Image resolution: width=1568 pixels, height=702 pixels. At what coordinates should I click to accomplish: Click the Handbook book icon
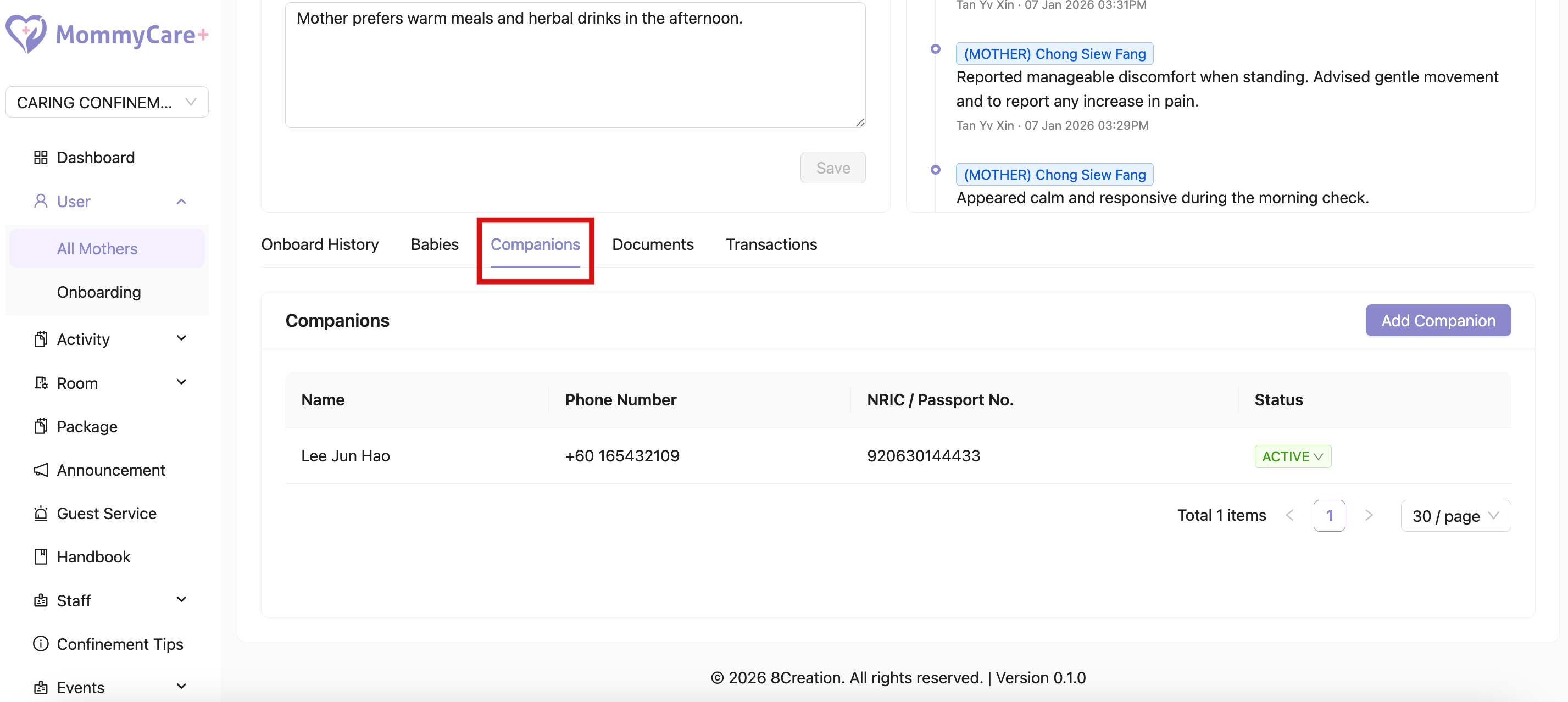(x=41, y=556)
